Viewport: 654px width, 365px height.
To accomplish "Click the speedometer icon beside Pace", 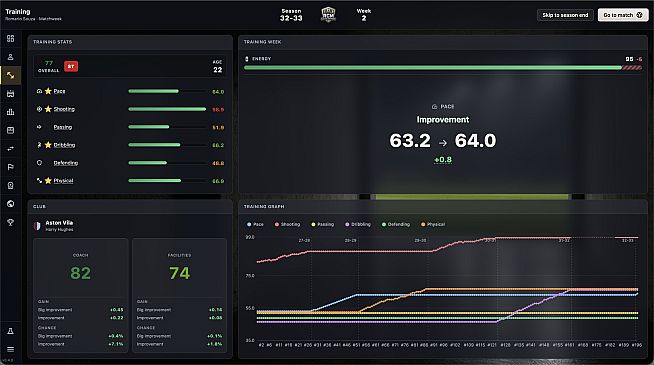I will tap(39, 91).
